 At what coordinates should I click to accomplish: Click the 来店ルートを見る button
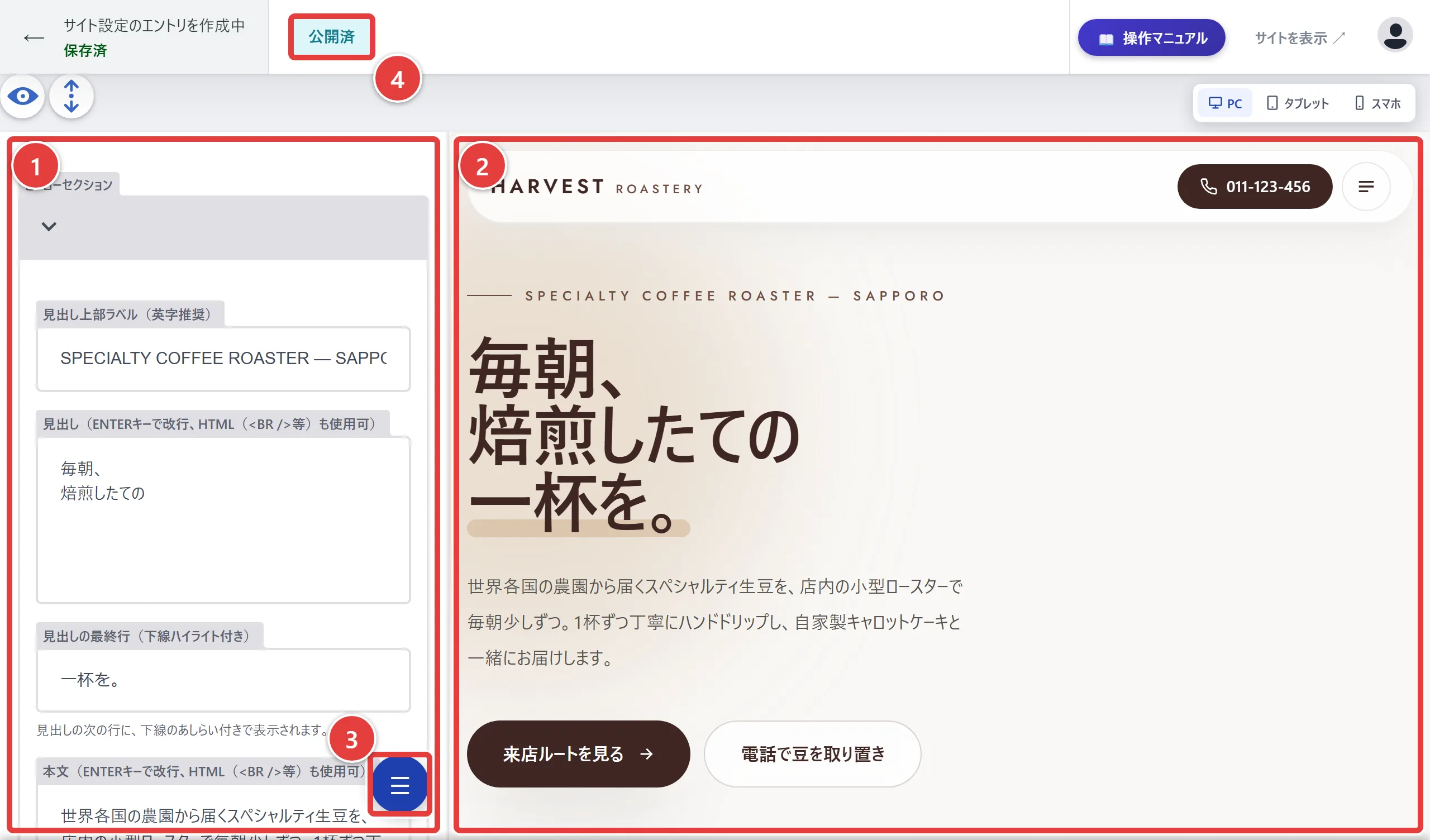tap(578, 754)
